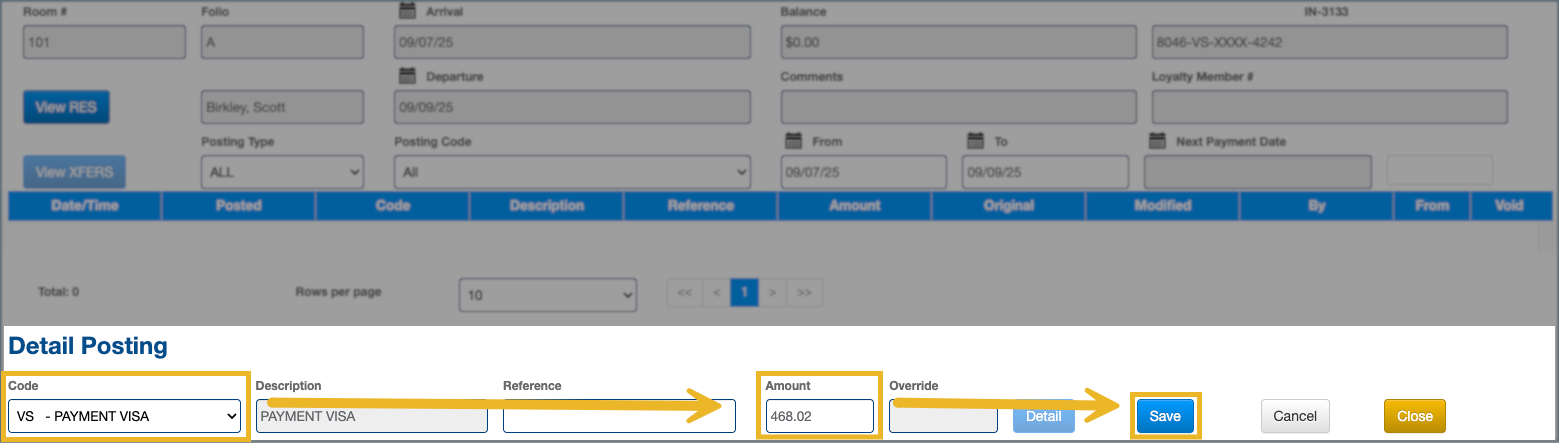Open the Posting Code dropdown
The width and height of the screenshot is (1559, 443).
[x=571, y=172]
